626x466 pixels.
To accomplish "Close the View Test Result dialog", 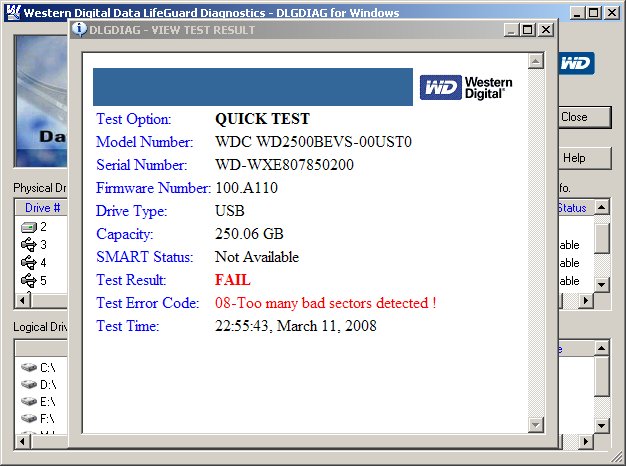I will [546, 30].
